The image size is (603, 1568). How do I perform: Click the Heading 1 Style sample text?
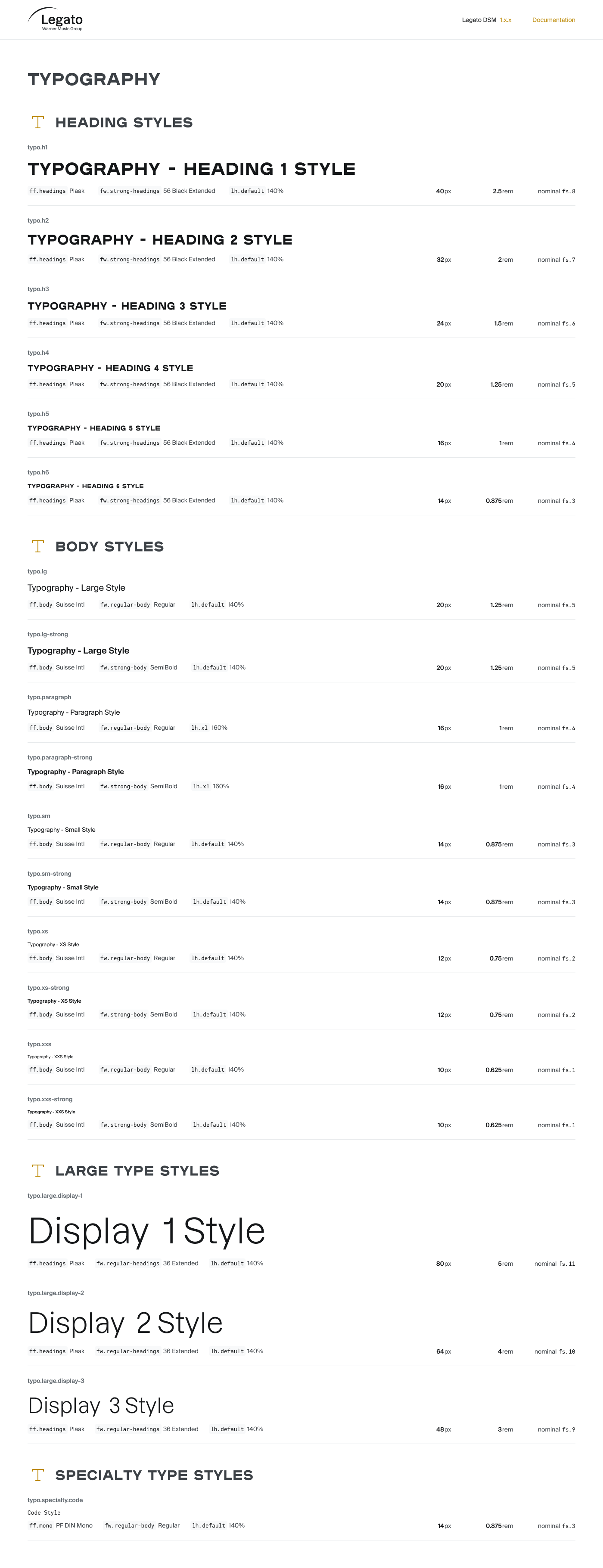point(191,169)
